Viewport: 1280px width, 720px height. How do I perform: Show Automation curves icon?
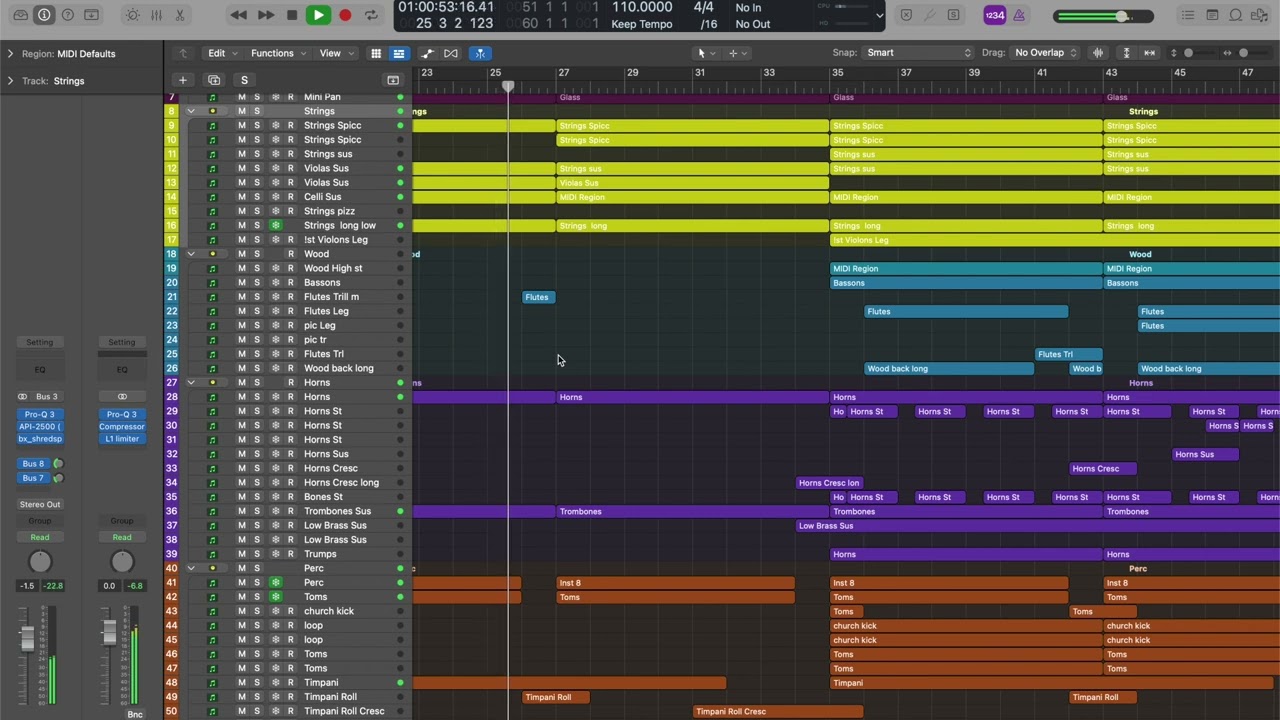(x=427, y=53)
